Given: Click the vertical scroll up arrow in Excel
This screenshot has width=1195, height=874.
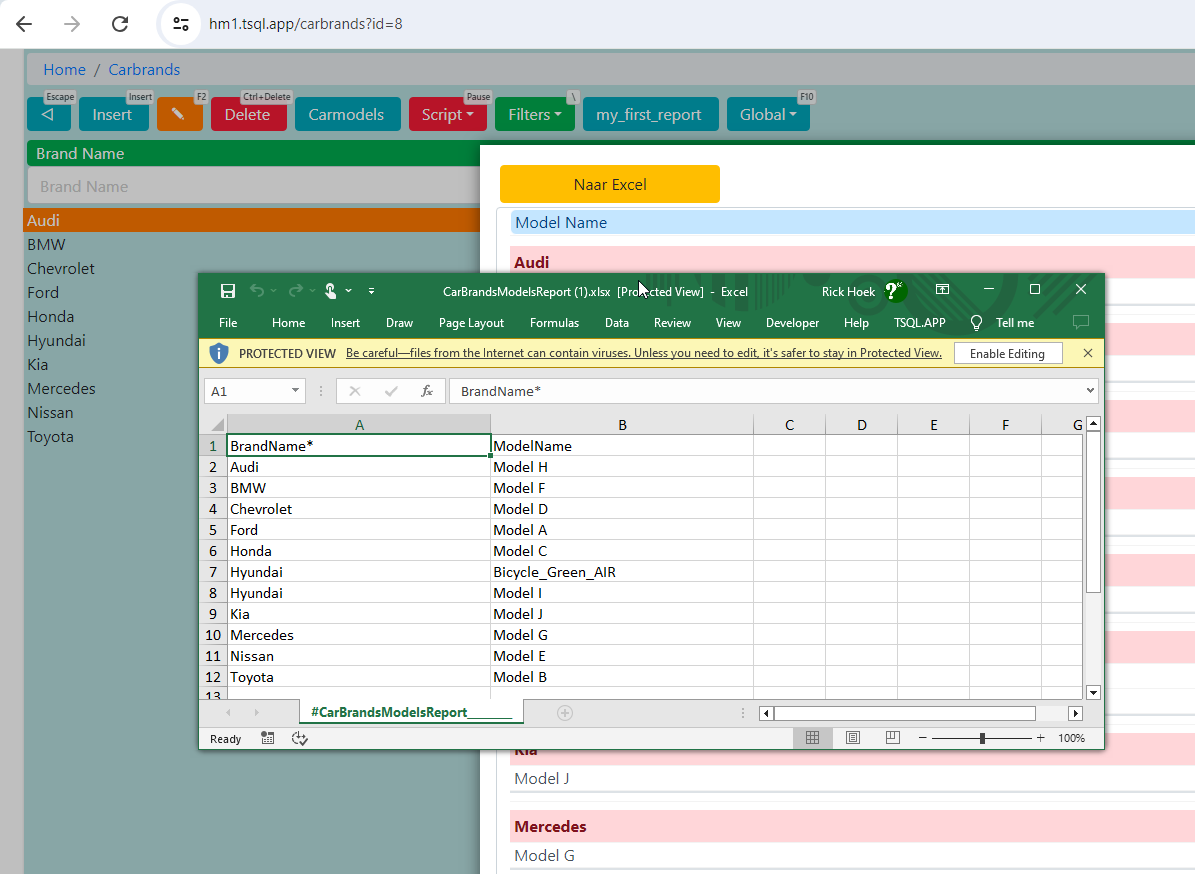Looking at the screenshot, I should point(1094,424).
